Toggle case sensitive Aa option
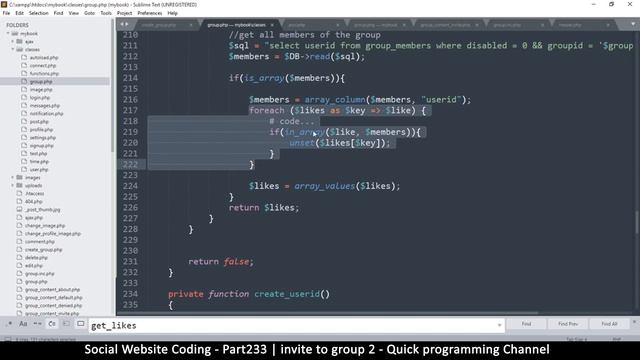This screenshot has height=360, width=640. 23,324
